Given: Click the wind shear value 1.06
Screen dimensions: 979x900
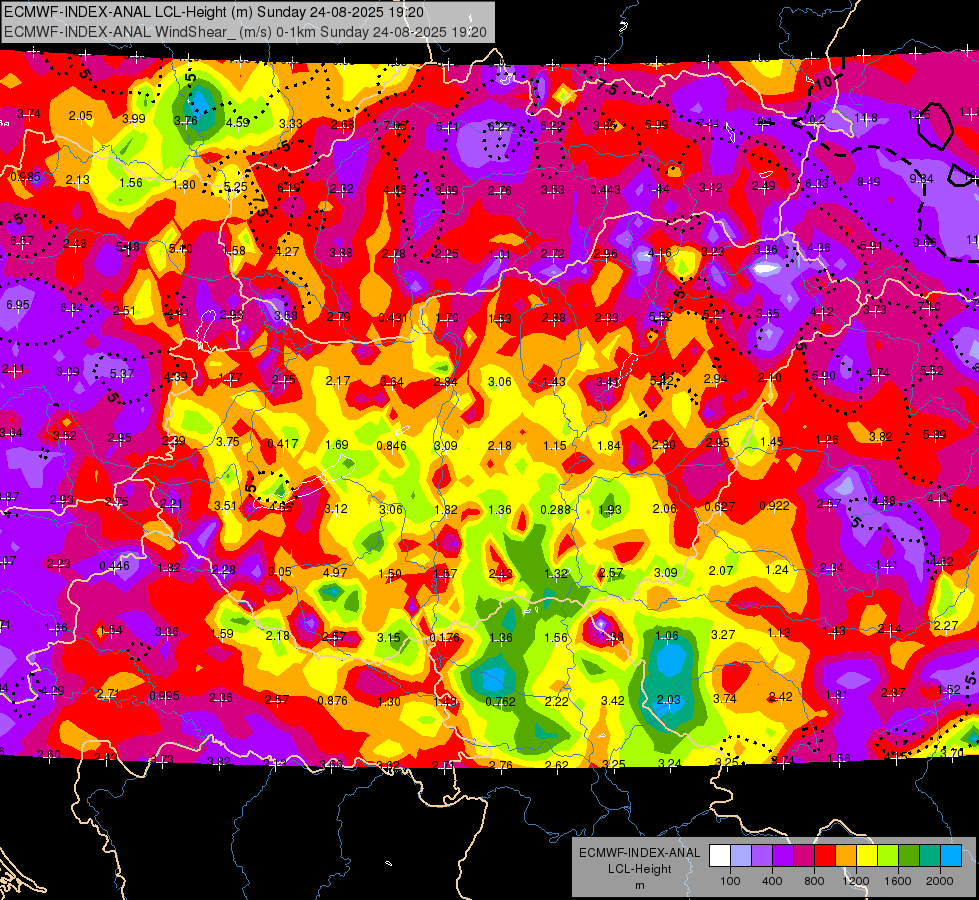Looking at the screenshot, I should 667,636.
